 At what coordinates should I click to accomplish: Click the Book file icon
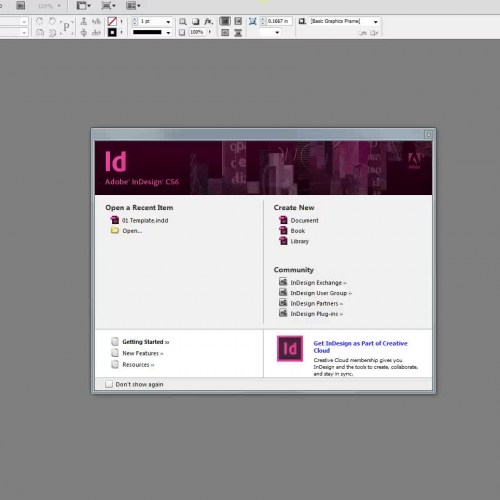tap(283, 230)
